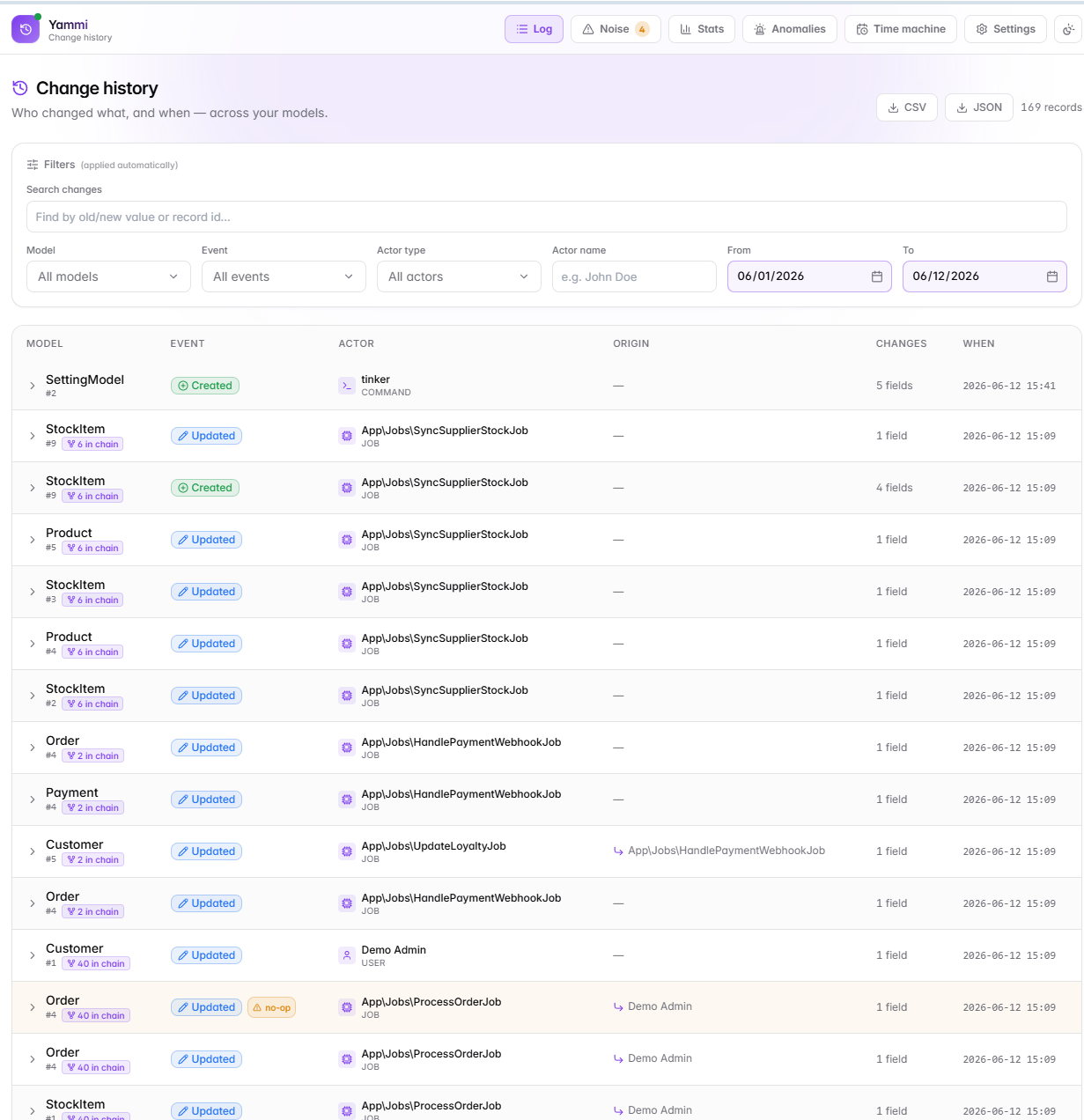1084x1120 pixels.
Task: Toggle the dark mode theme icon
Action: [1068, 29]
